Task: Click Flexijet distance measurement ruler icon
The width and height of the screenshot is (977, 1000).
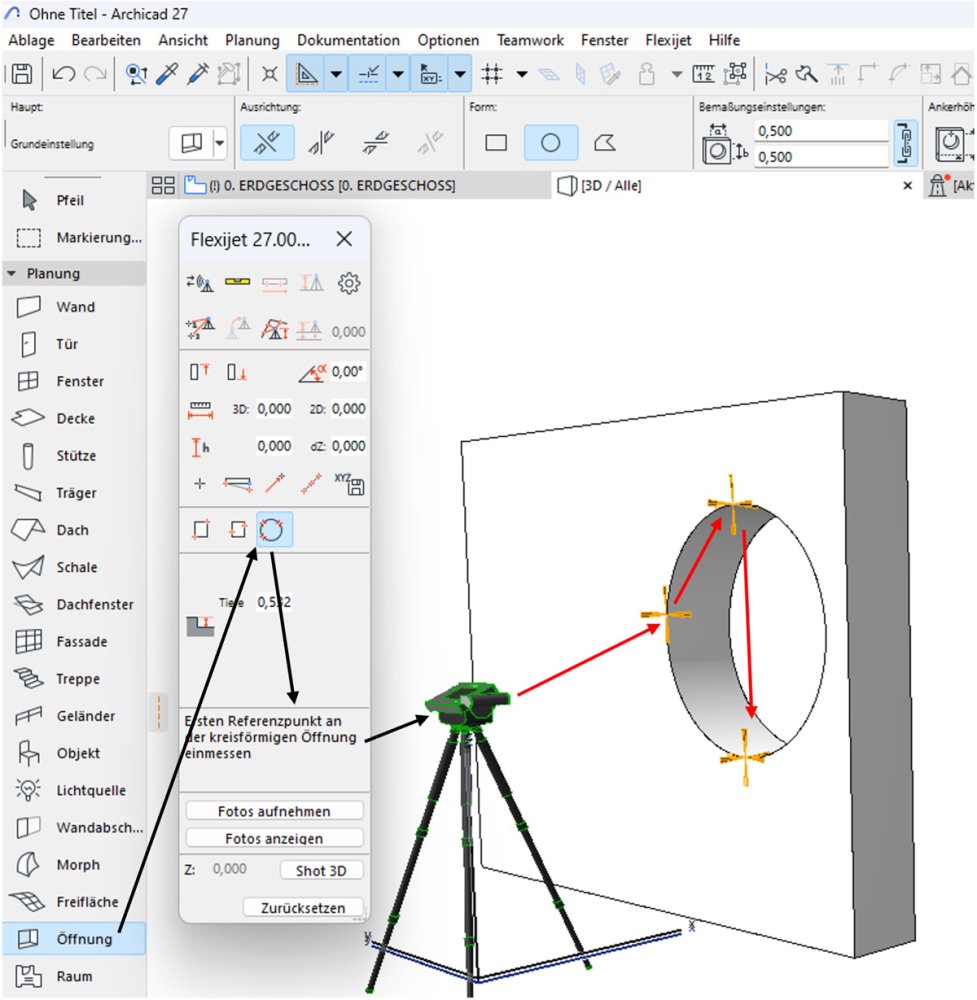Action: pyautogui.click(x=200, y=409)
